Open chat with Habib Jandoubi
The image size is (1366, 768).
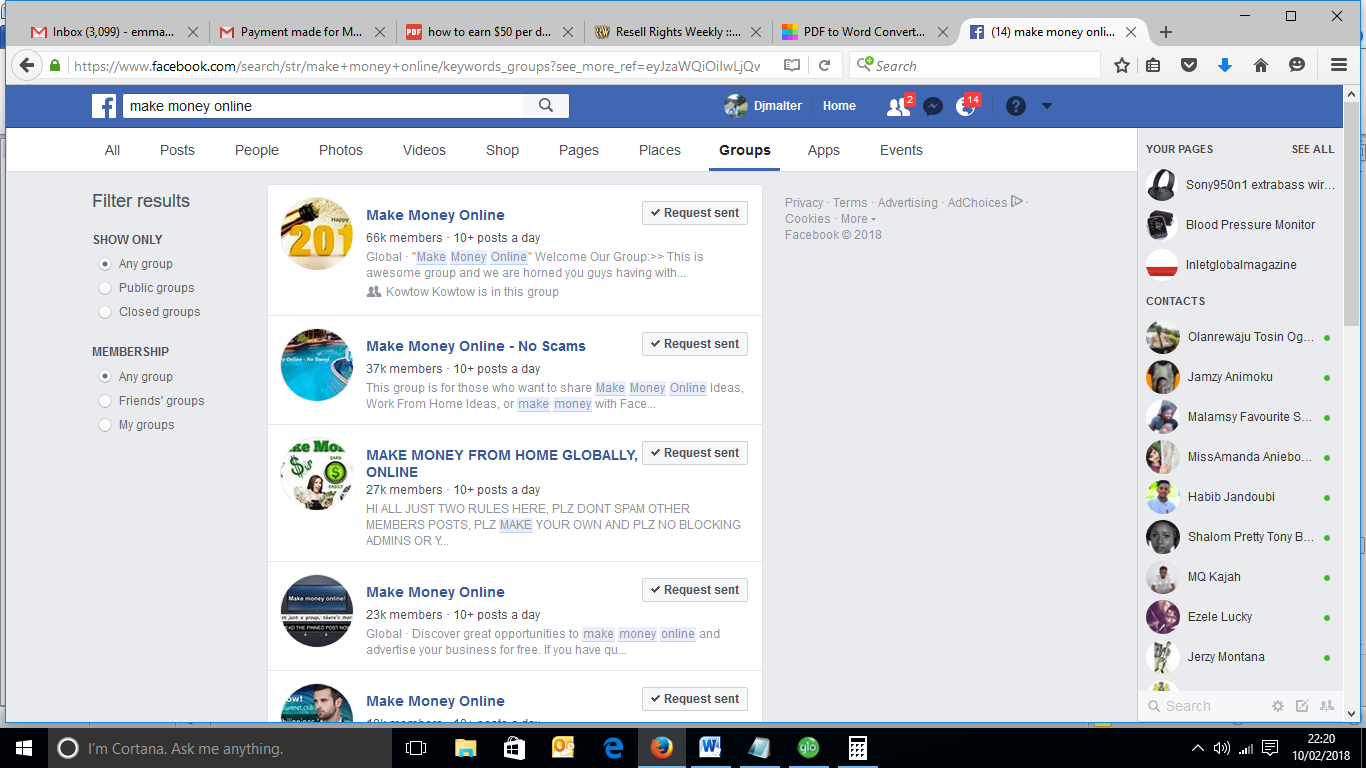click(x=1240, y=497)
